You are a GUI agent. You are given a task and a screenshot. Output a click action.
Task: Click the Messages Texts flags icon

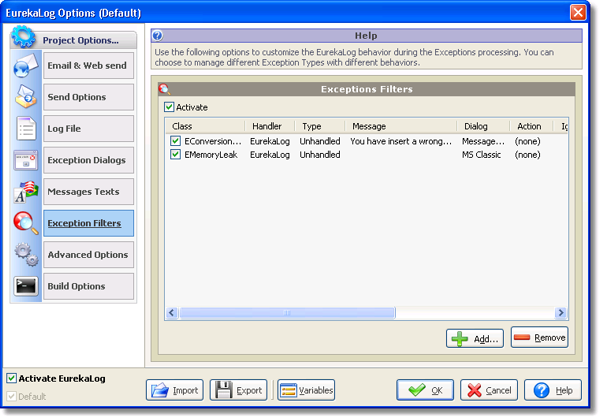(x=26, y=192)
